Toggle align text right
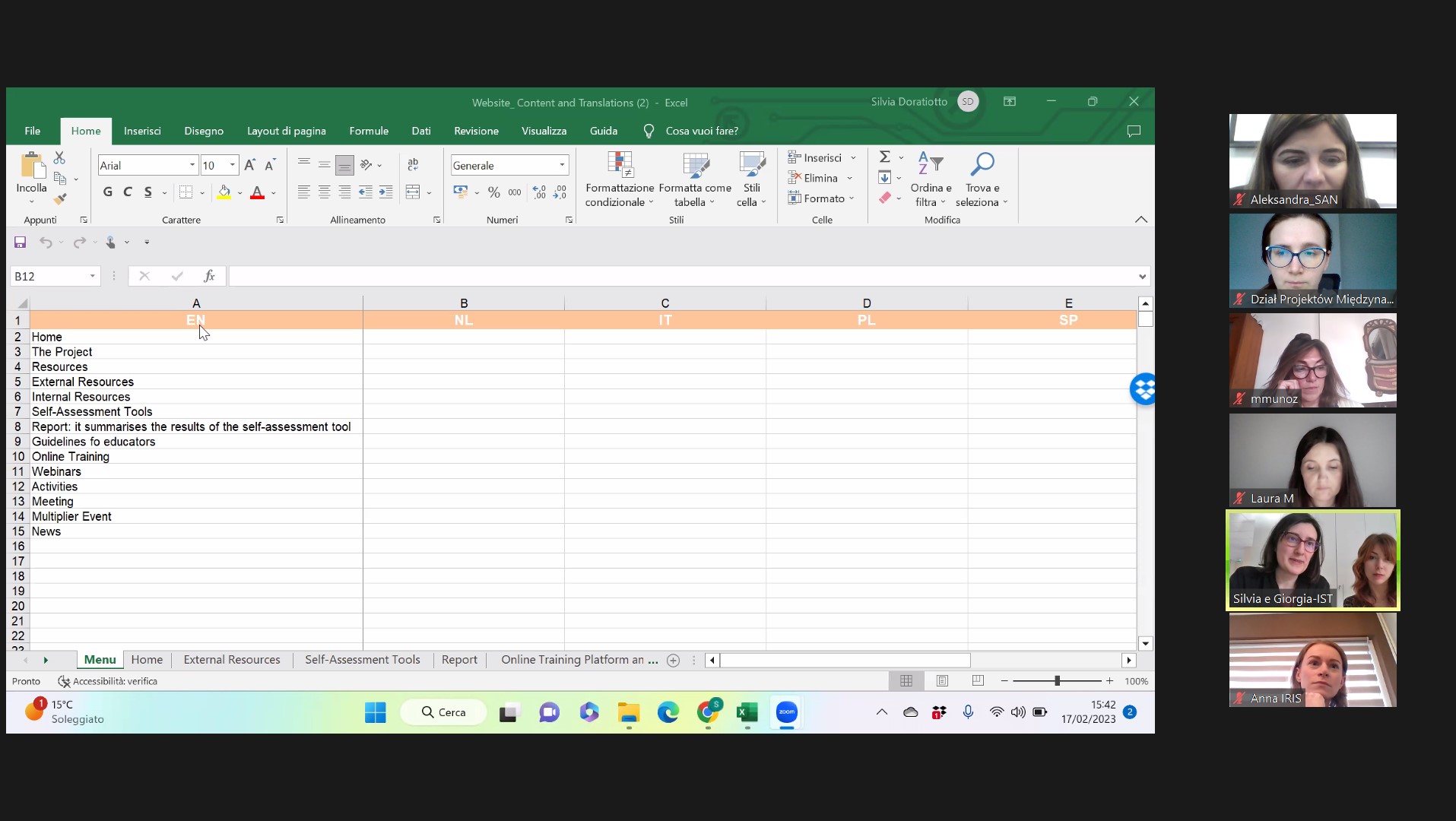Image resolution: width=1456 pixels, height=821 pixels. tap(344, 192)
